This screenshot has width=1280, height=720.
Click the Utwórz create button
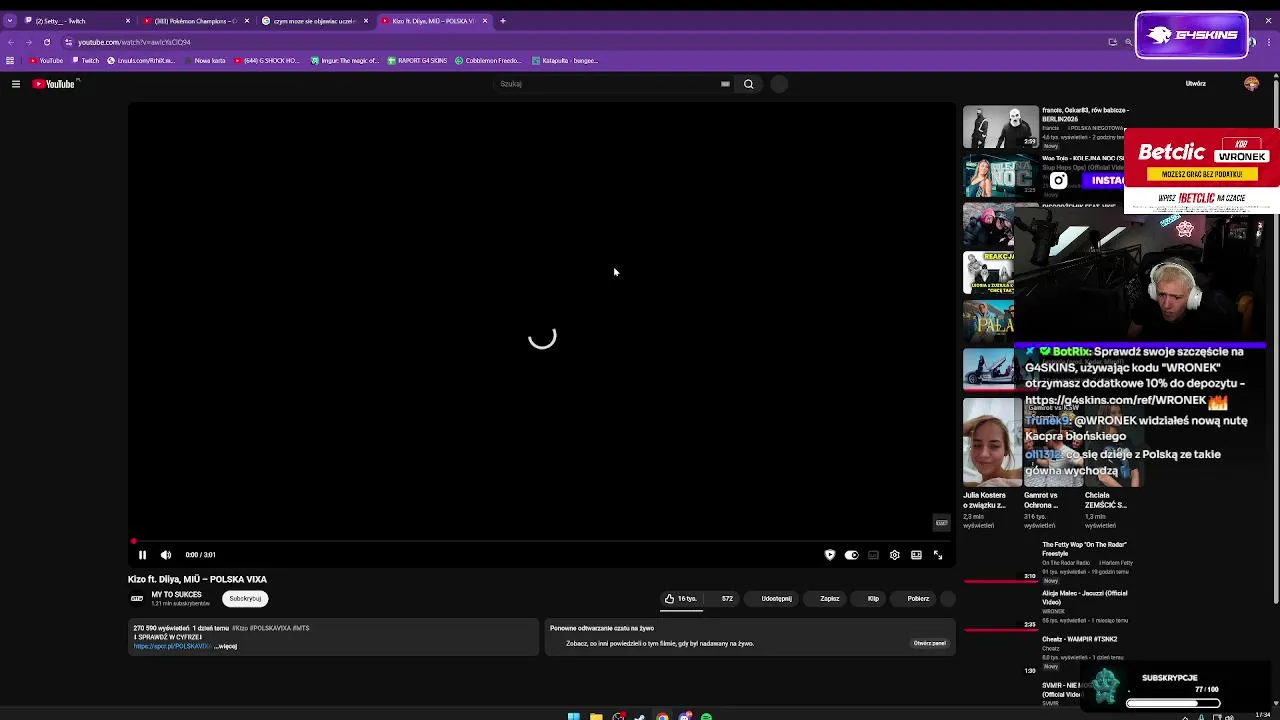[x=1195, y=84]
